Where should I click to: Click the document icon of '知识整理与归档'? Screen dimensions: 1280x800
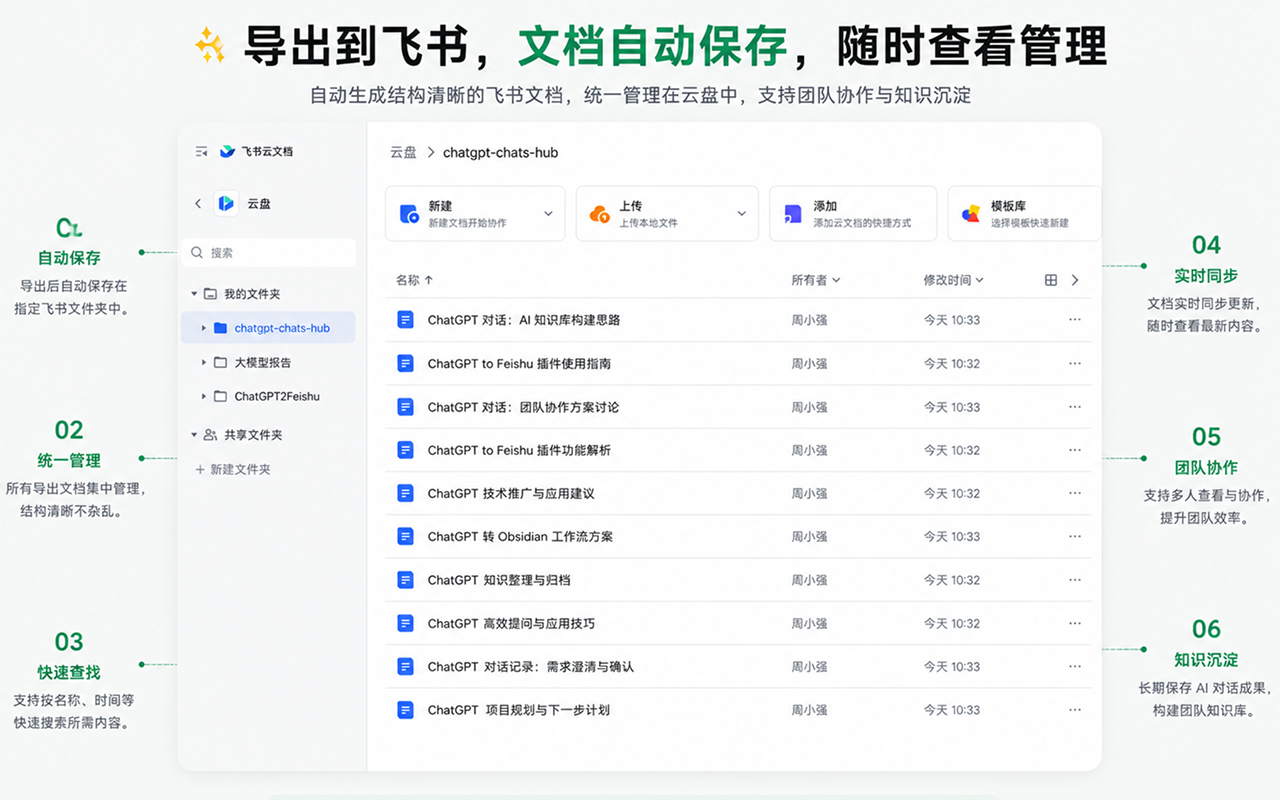coord(405,580)
